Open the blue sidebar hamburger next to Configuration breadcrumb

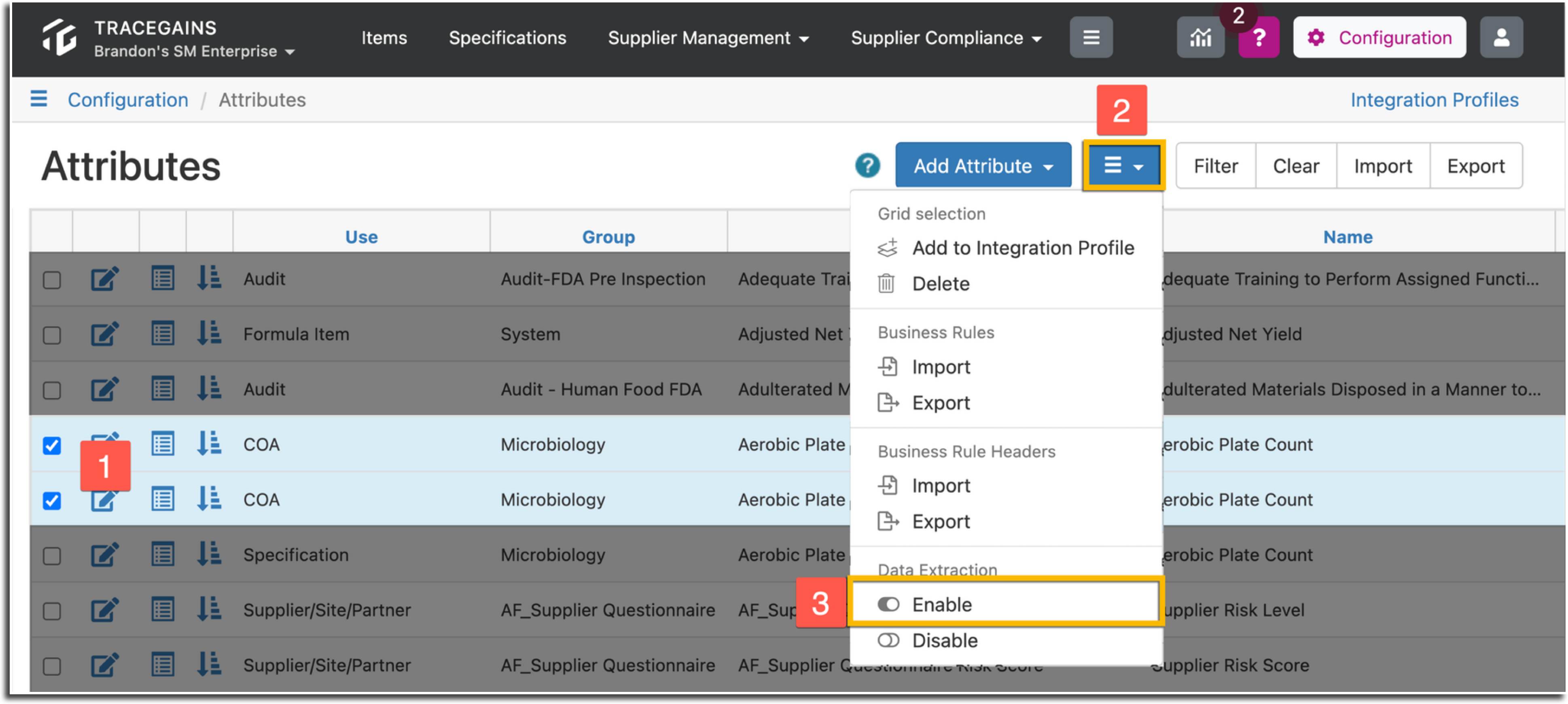pyautogui.click(x=38, y=99)
